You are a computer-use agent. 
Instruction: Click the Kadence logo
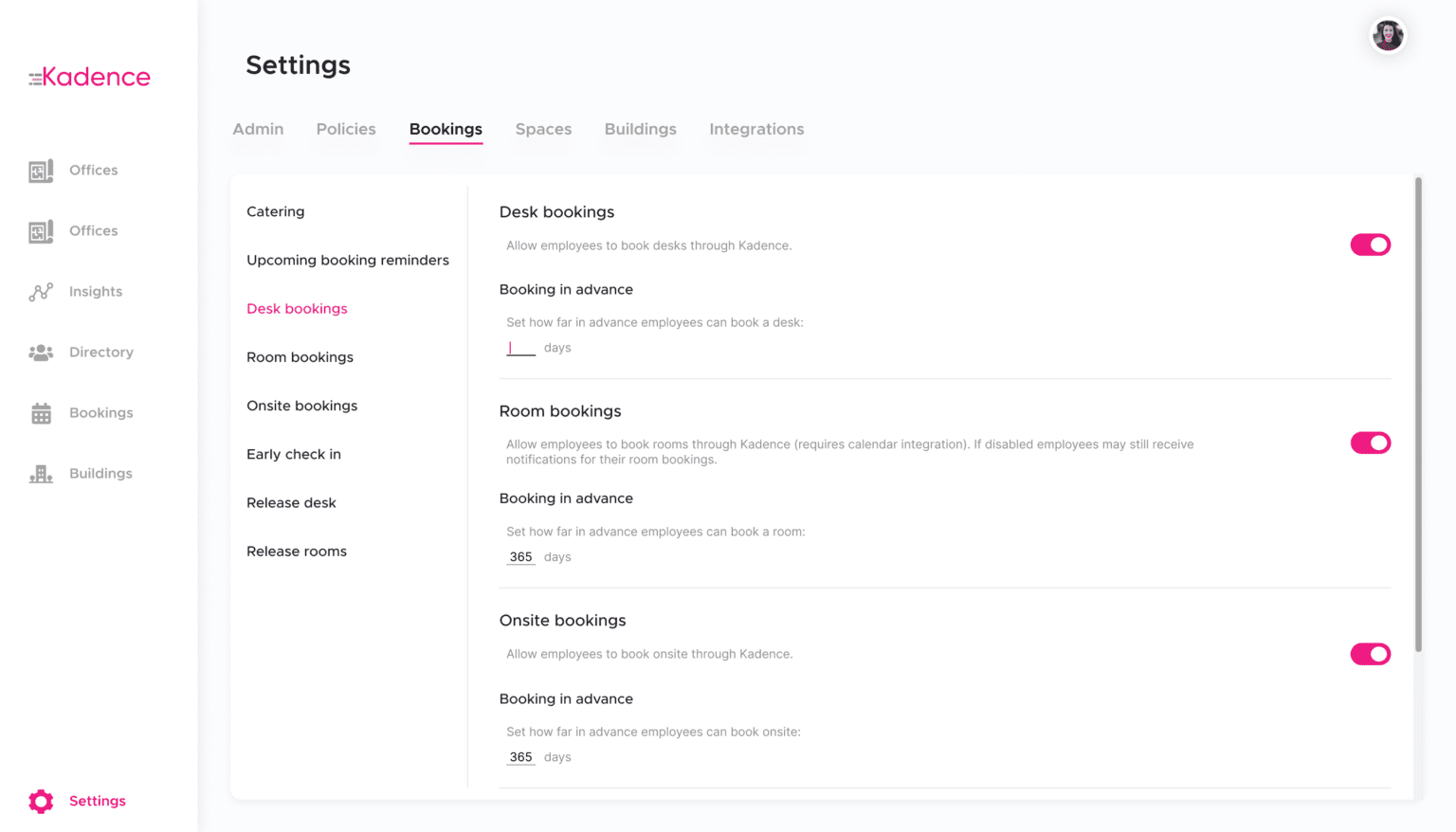(x=89, y=77)
